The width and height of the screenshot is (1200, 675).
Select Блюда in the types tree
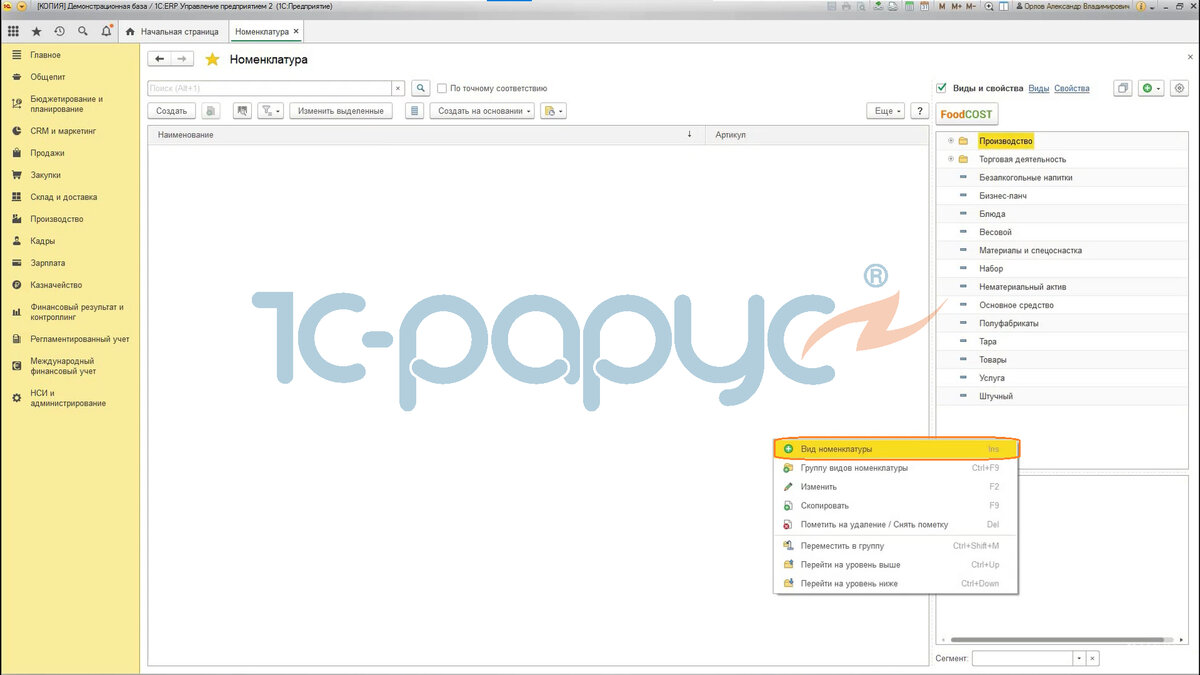(x=992, y=214)
